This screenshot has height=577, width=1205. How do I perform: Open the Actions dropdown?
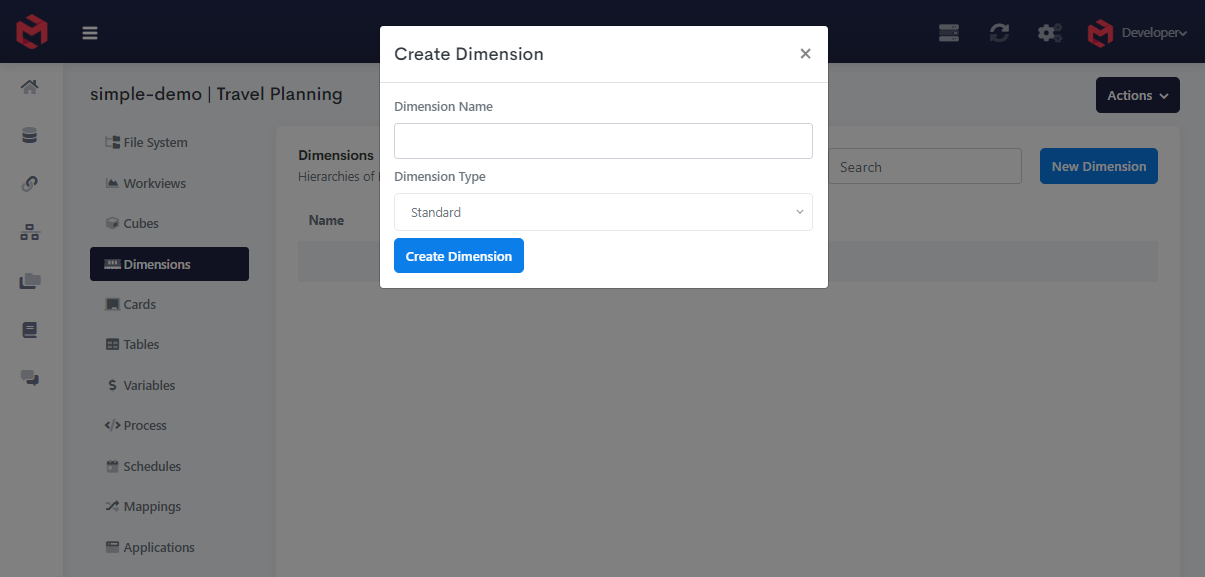[x=1137, y=94]
